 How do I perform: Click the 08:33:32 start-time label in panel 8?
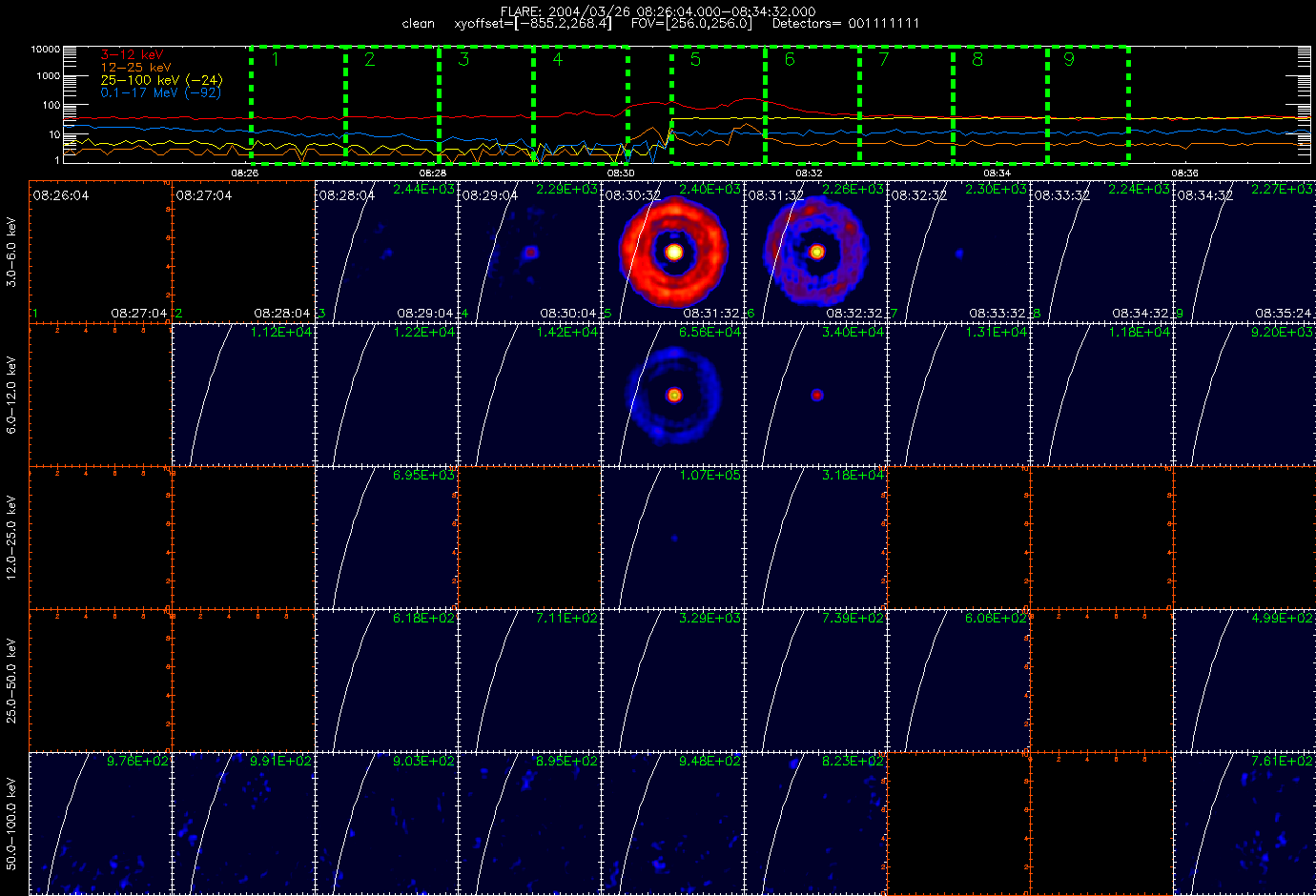(x=1062, y=195)
